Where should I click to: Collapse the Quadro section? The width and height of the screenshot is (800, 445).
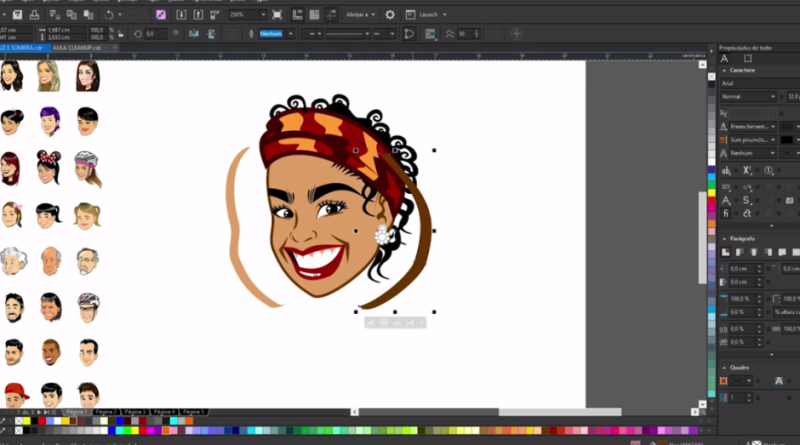pos(724,367)
